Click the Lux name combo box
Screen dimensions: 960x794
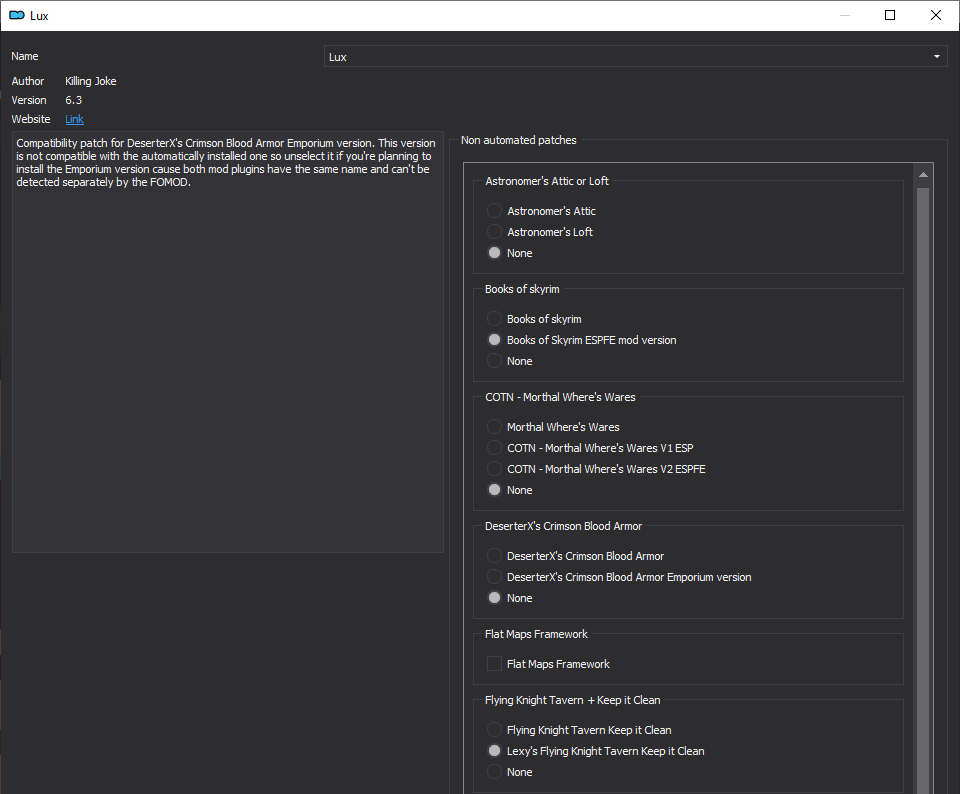(636, 56)
